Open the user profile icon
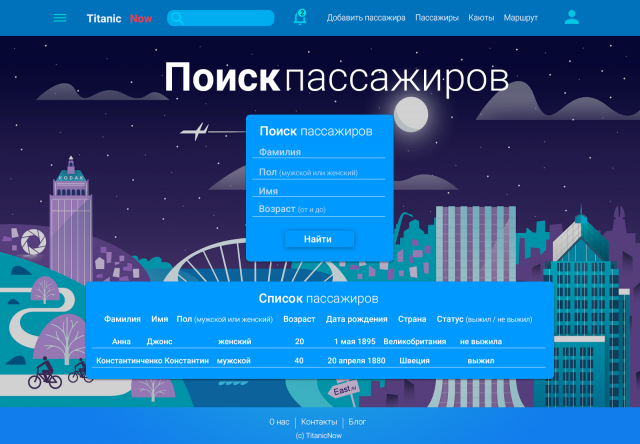 tap(572, 17)
